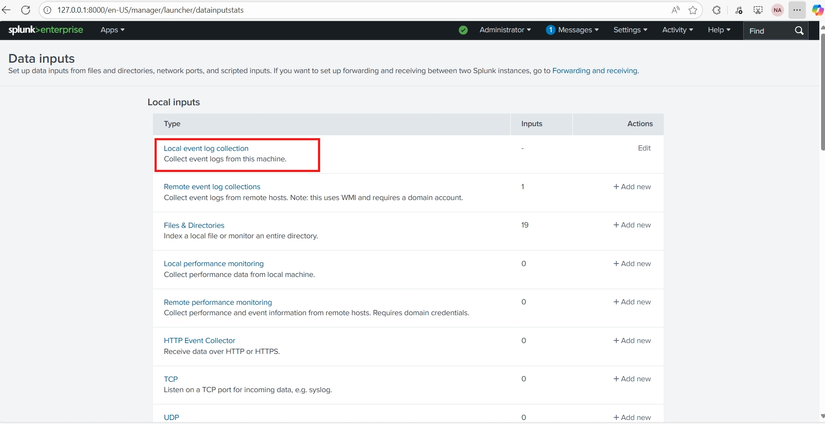Click the browser back arrow
Screen dimensions: 825x424
coord(6,10)
